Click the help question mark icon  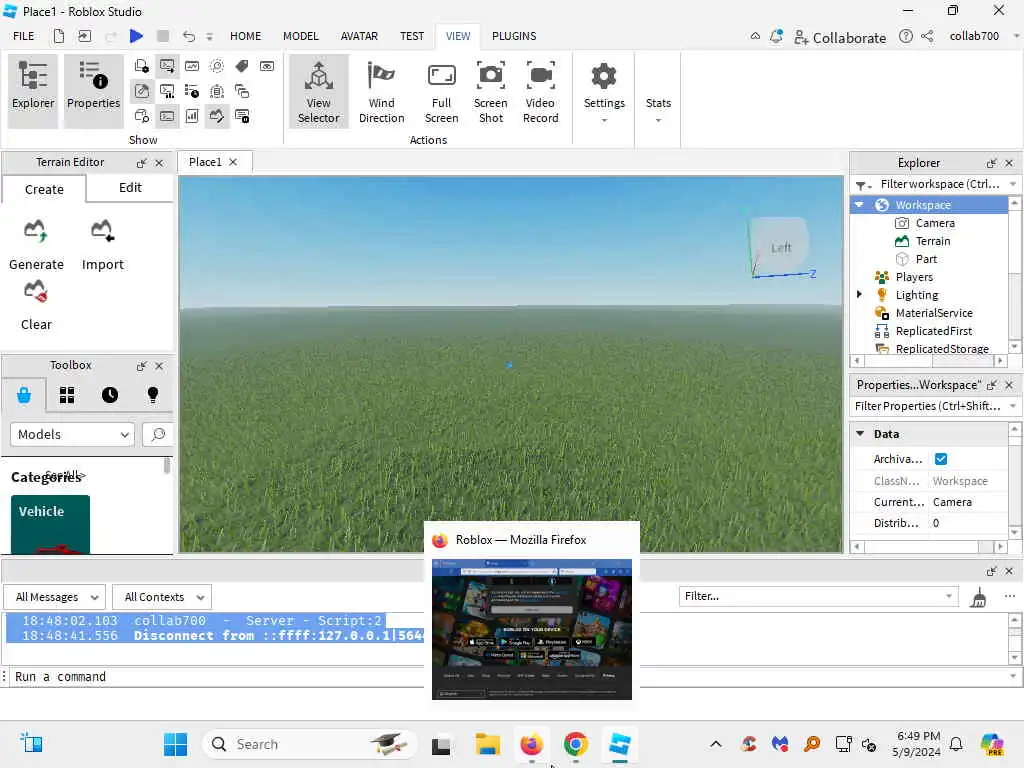point(905,37)
